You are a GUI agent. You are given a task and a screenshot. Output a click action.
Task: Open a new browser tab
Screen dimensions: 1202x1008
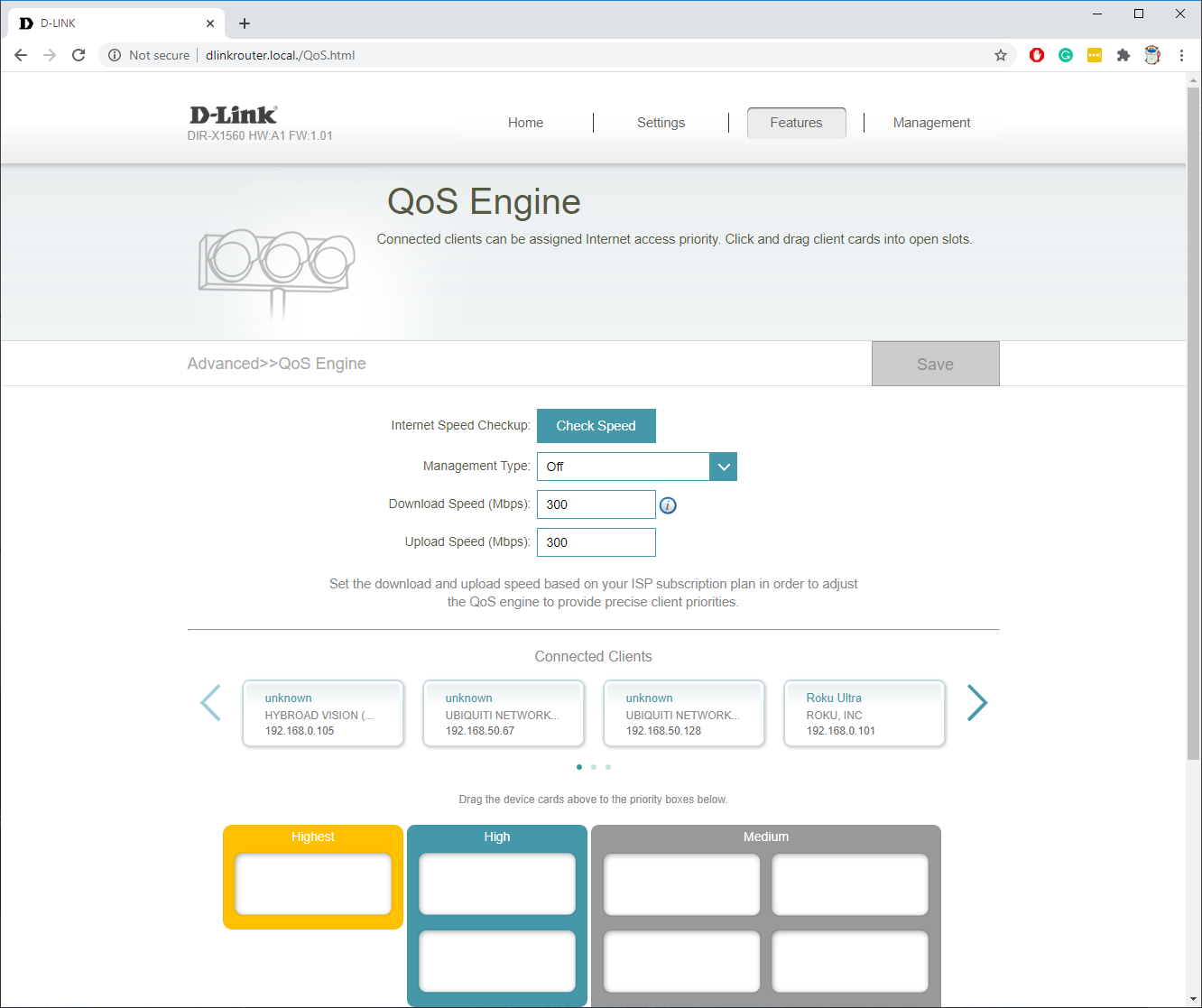tap(245, 23)
